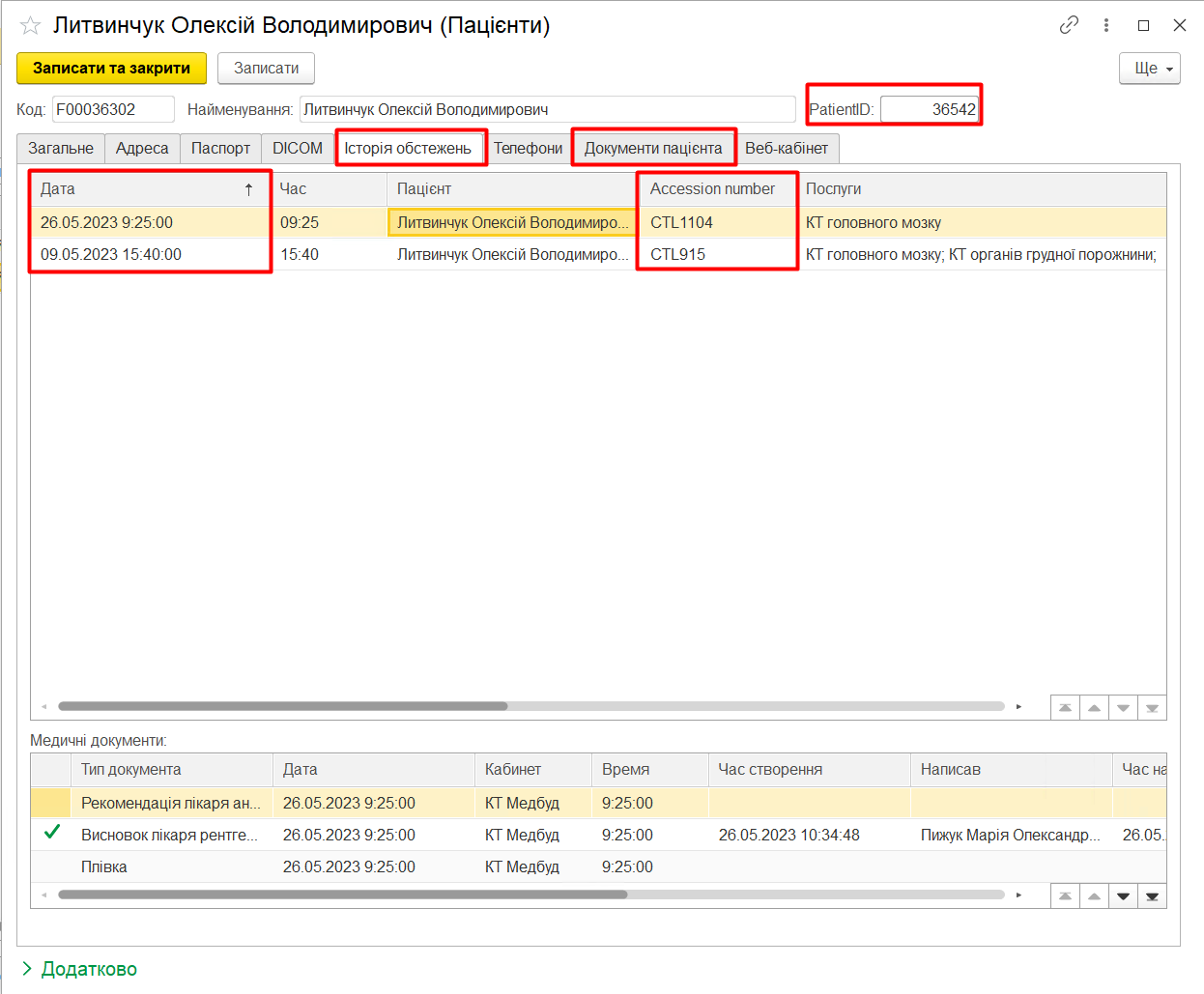Click the Записати та закрити button
1204x994 pixels.
click(111, 69)
